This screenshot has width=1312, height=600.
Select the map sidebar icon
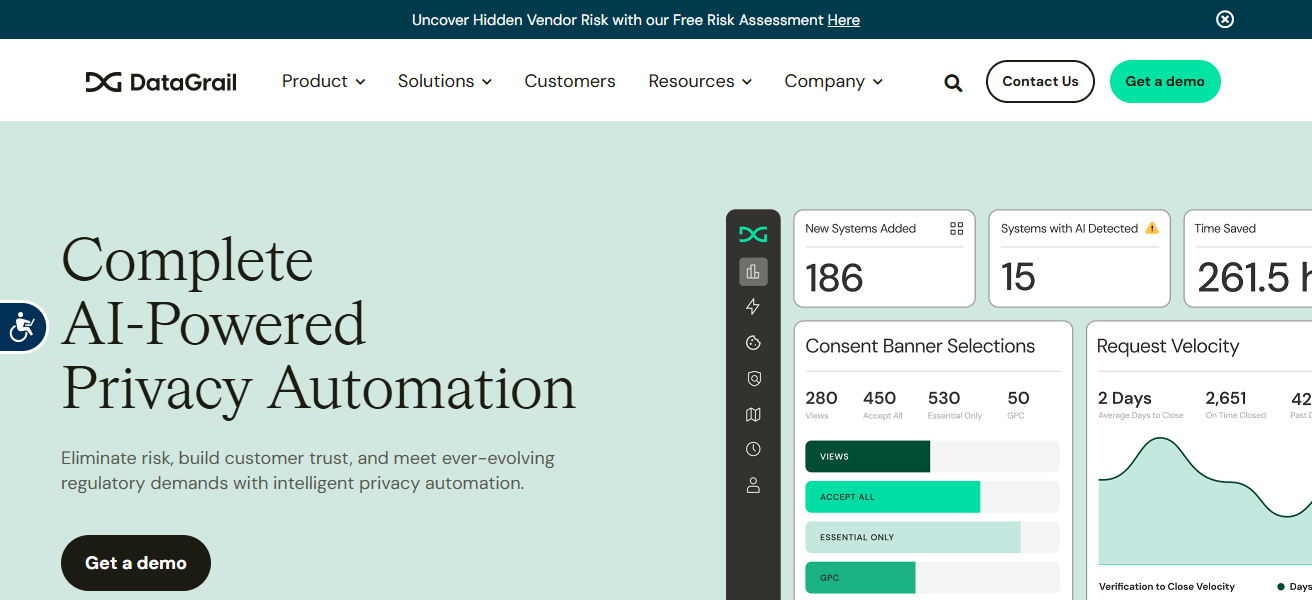pyautogui.click(x=753, y=415)
